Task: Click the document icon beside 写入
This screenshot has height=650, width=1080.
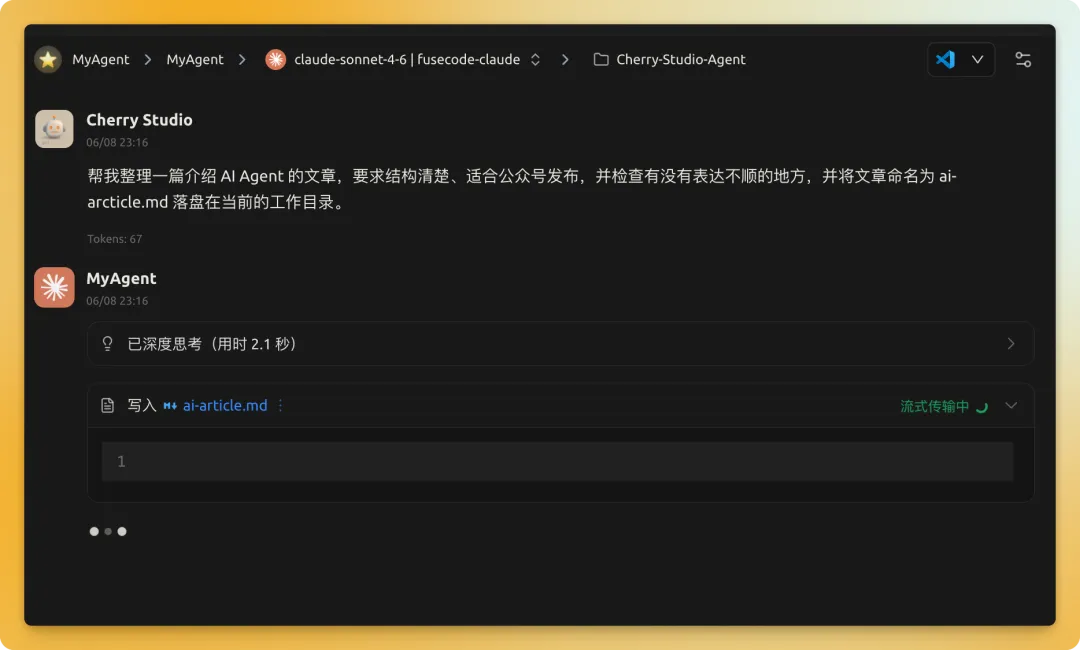Action: (x=107, y=406)
